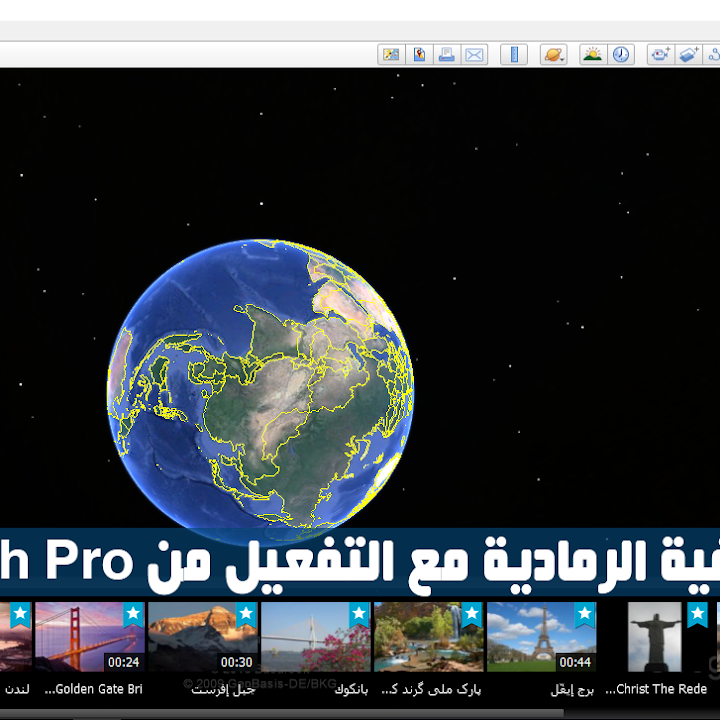The width and height of the screenshot is (720, 720).
Task: Click the 00:30 duration label
Action: (236, 662)
